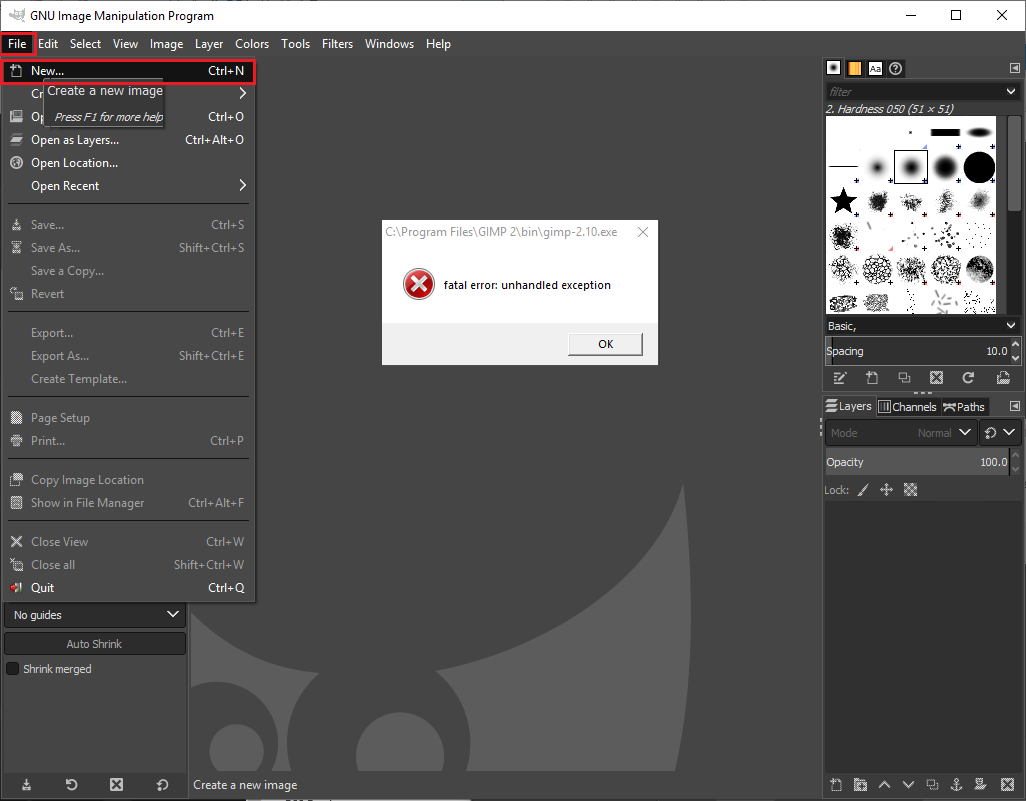This screenshot has width=1026, height=801.
Task: Open the Colors menu
Action: point(252,44)
